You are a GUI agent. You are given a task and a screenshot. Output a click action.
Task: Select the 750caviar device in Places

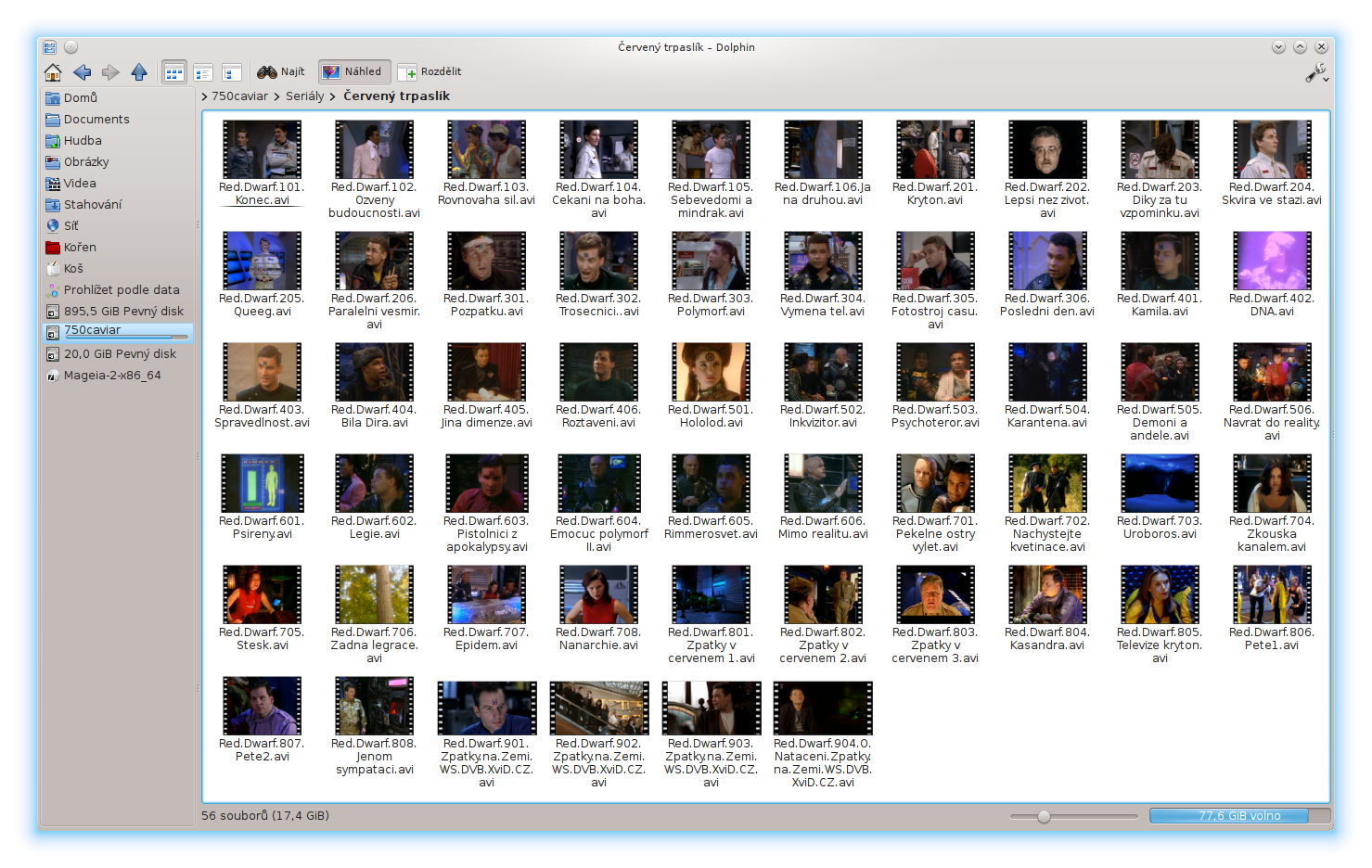[119, 332]
